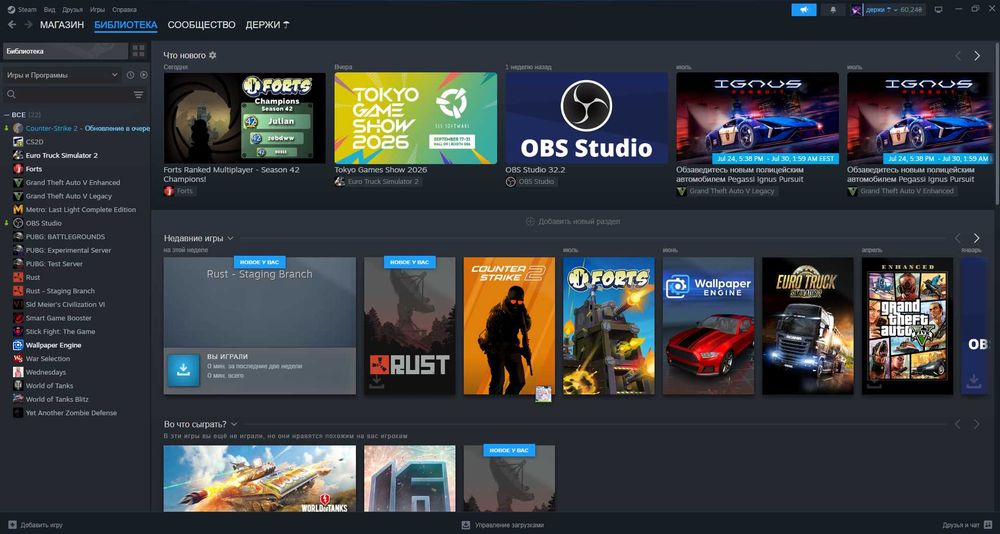Image resolution: width=1000 pixels, height=534 pixels.
Task: Open the gear settings next to Что нового
Action: [x=213, y=56]
